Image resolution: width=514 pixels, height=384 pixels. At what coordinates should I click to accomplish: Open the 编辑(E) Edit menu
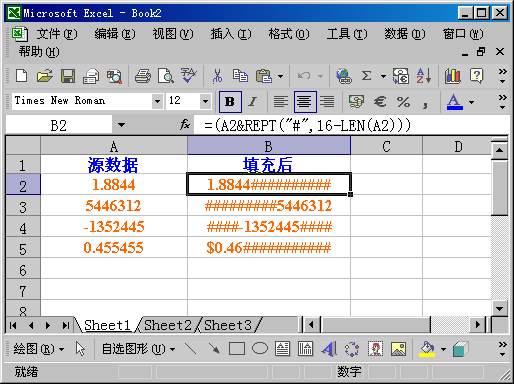point(115,34)
